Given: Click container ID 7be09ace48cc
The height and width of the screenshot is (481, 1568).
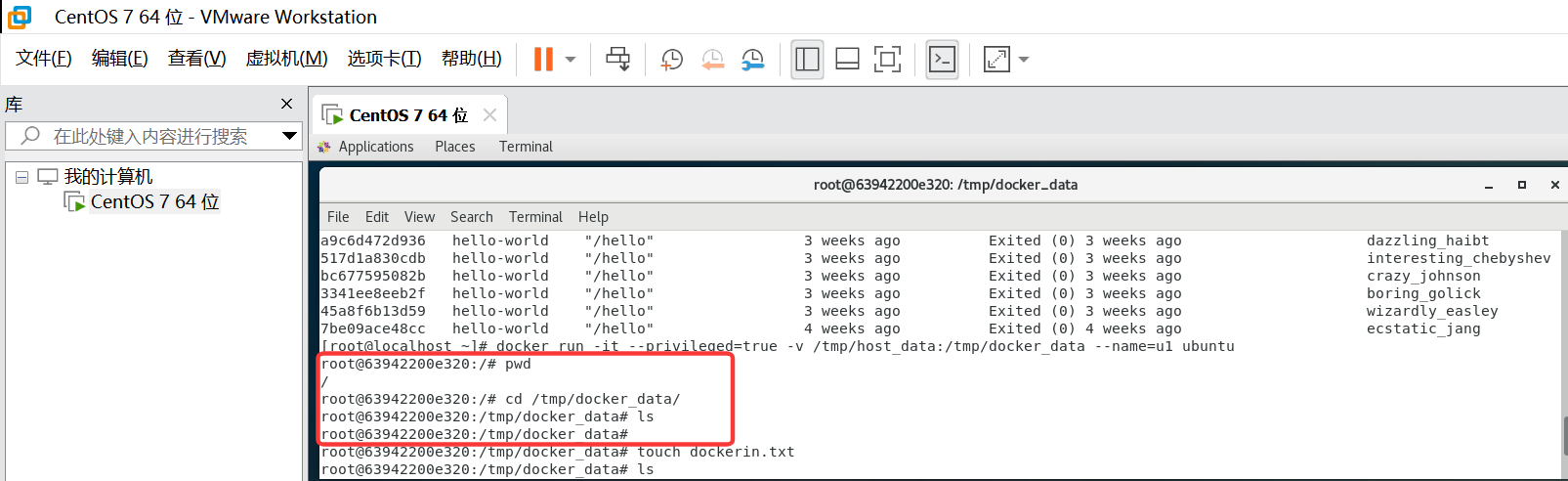Looking at the screenshot, I should coord(373,328).
